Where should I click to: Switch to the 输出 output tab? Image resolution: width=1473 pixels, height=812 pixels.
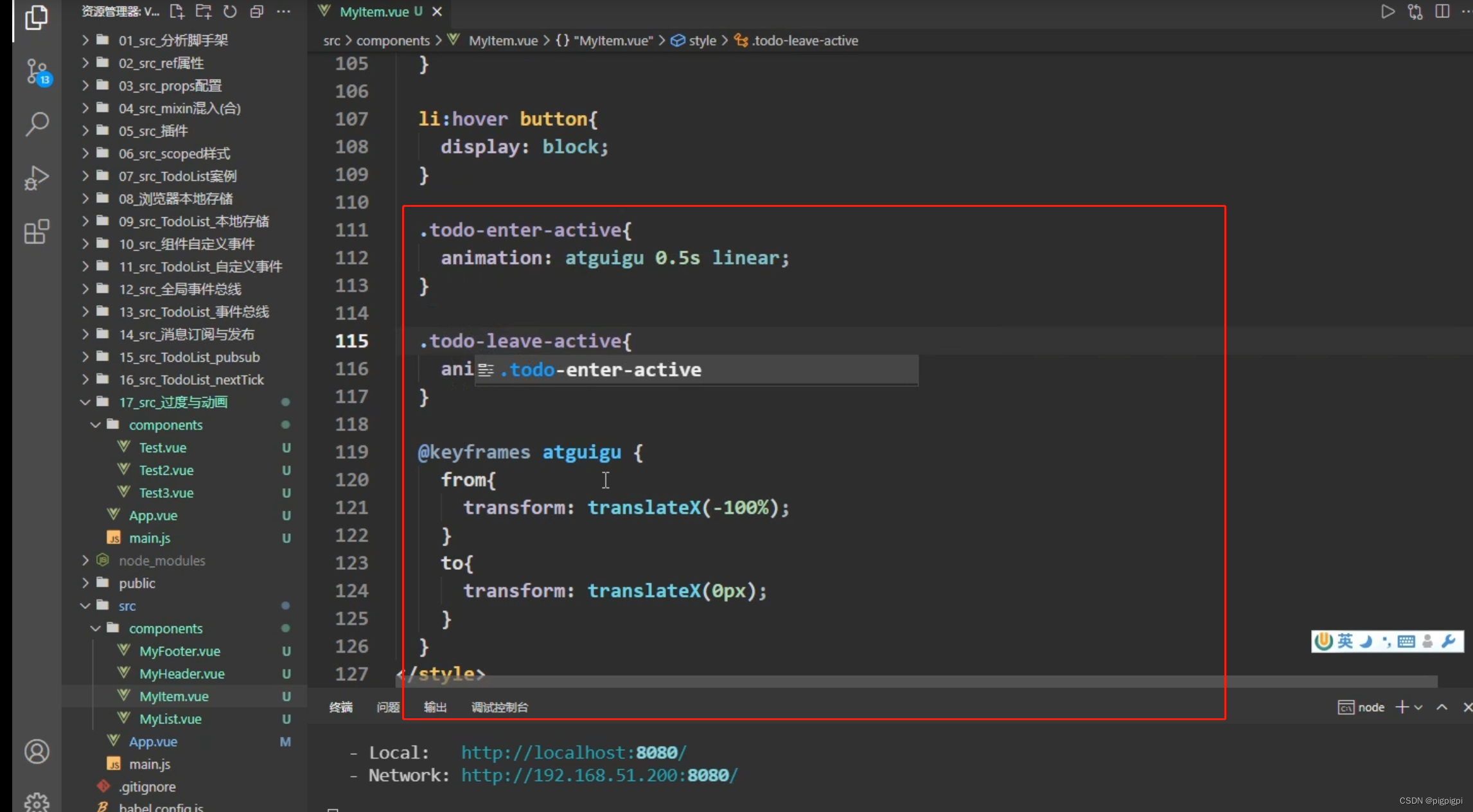pos(436,707)
